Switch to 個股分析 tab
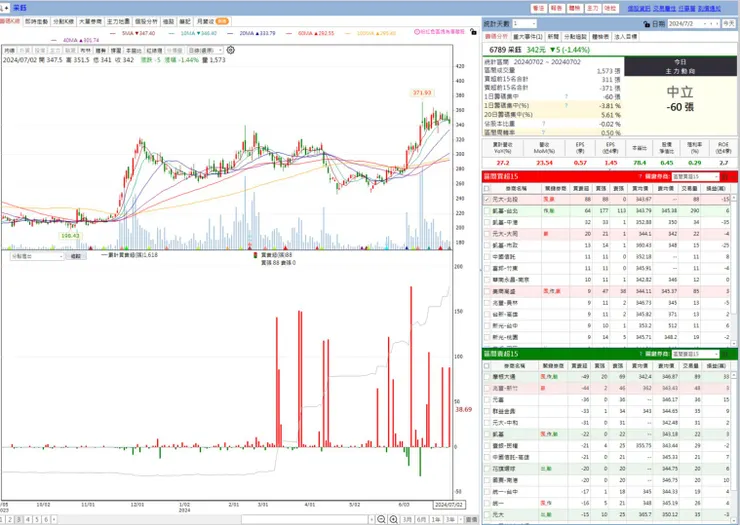 146,22
